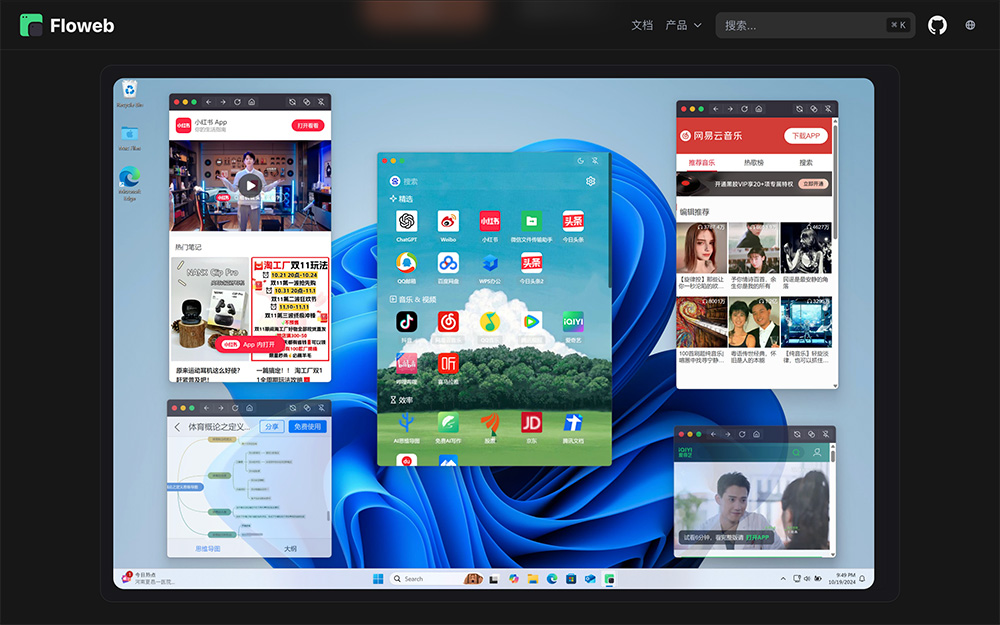Image resolution: width=1000 pixels, height=625 pixels.
Task: Click home icon in the 小红书 window toolbar
Action: click(x=252, y=102)
